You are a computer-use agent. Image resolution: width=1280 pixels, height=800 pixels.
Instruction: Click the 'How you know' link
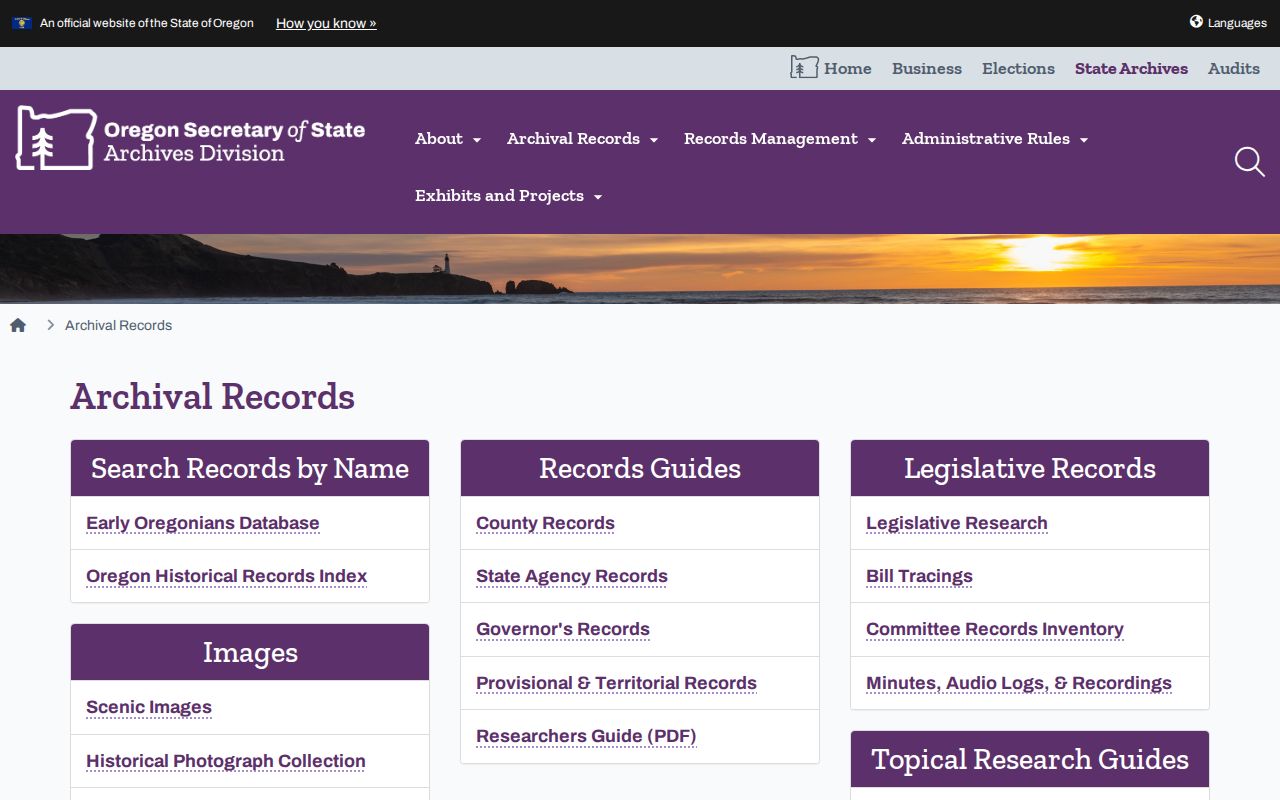[x=326, y=23]
